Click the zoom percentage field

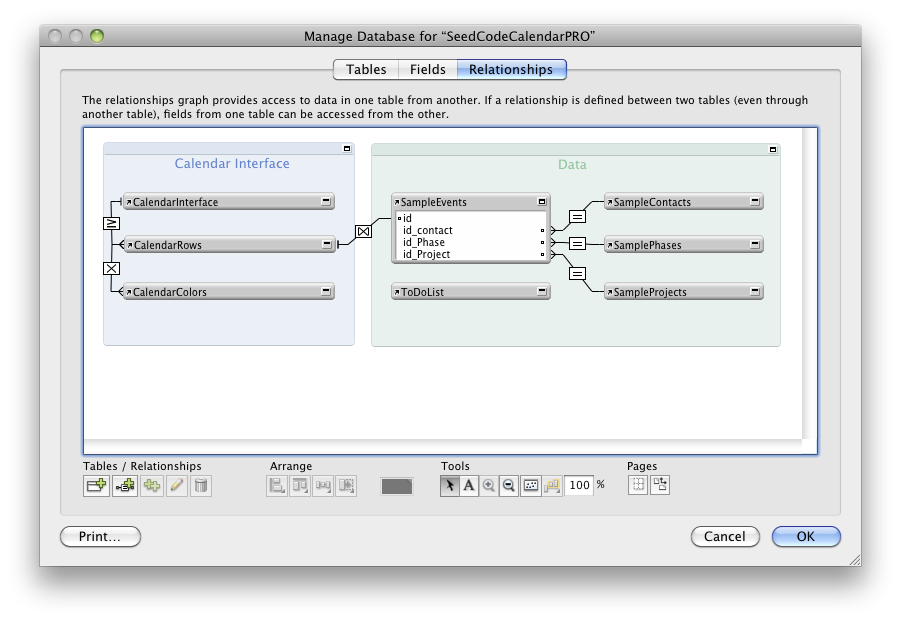coord(579,485)
